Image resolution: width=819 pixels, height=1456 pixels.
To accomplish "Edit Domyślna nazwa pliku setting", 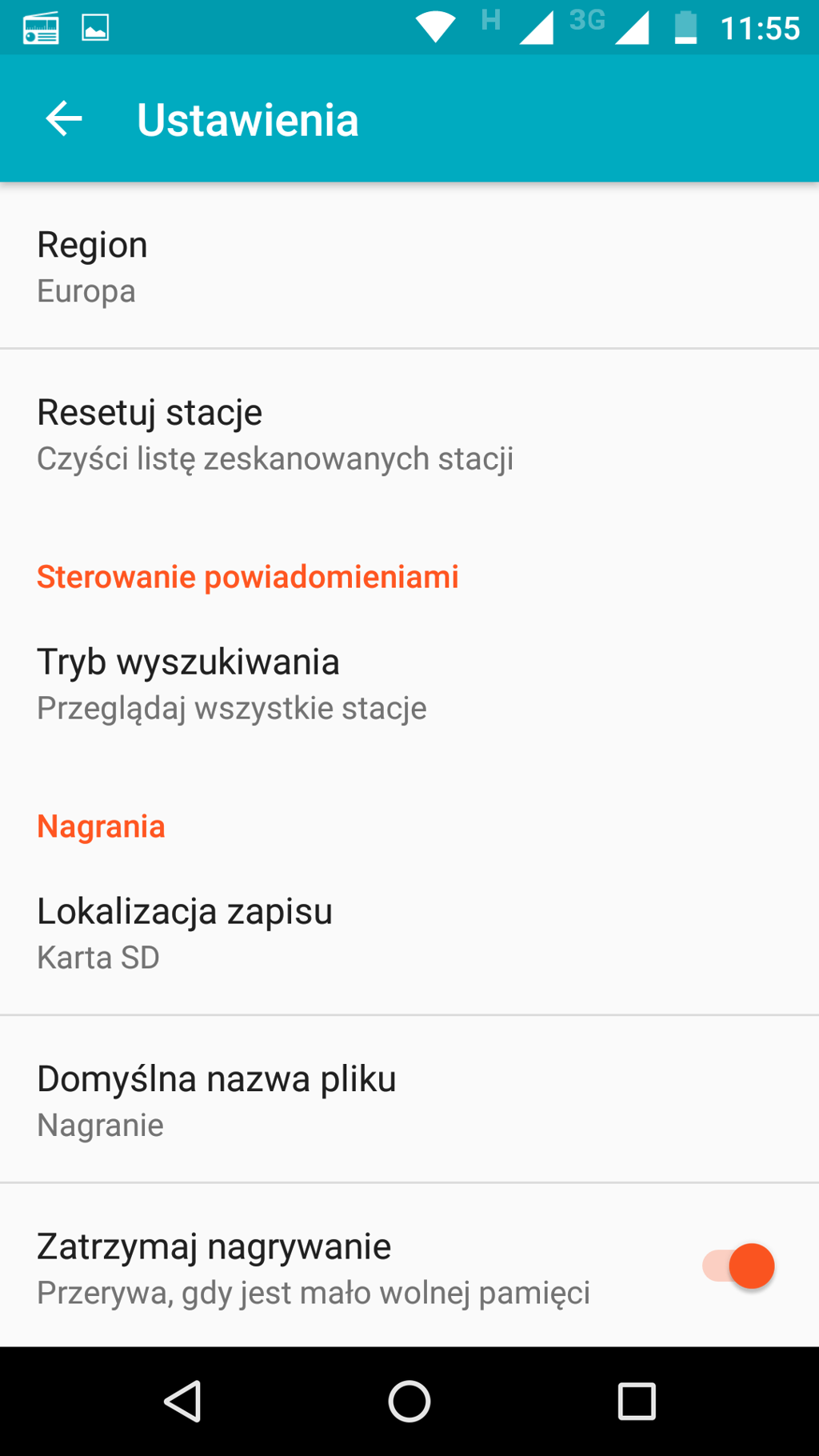I will tap(409, 1101).
